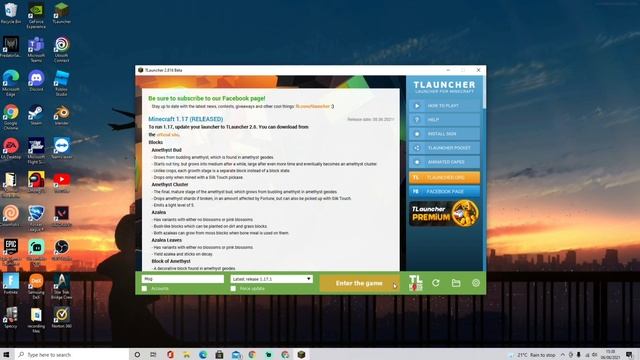
Task: Click the taskbar search box
Action: pyautogui.click(x=71, y=355)
